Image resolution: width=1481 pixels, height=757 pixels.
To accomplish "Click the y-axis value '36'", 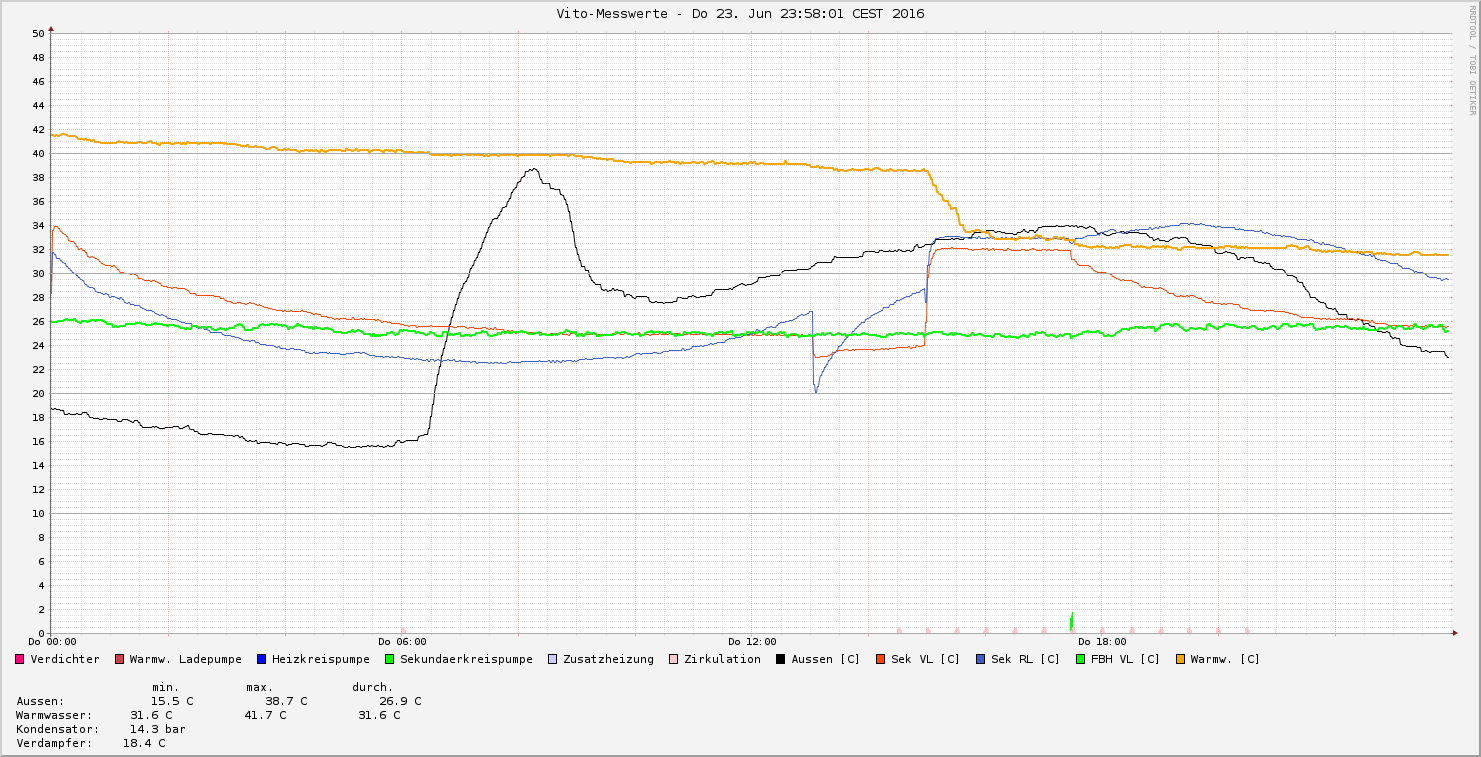I will [38, 202].
